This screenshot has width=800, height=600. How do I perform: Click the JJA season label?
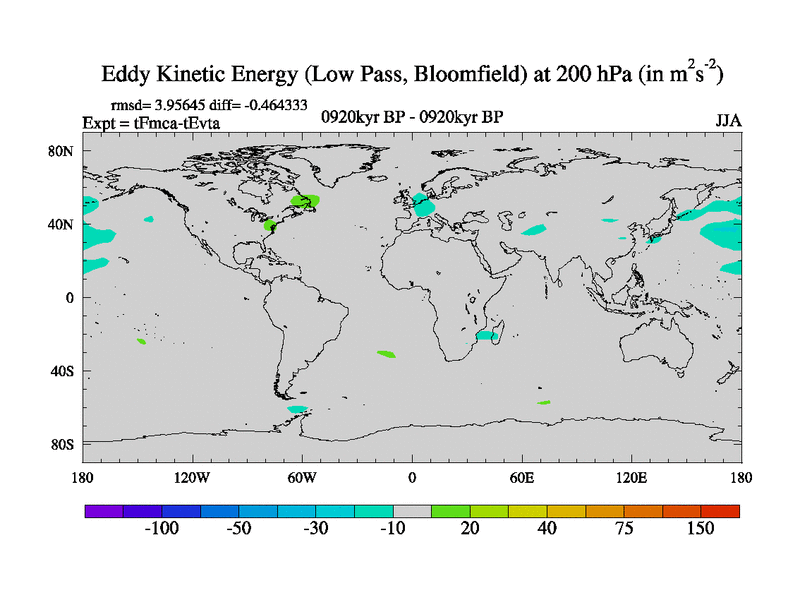coord(728,120)
